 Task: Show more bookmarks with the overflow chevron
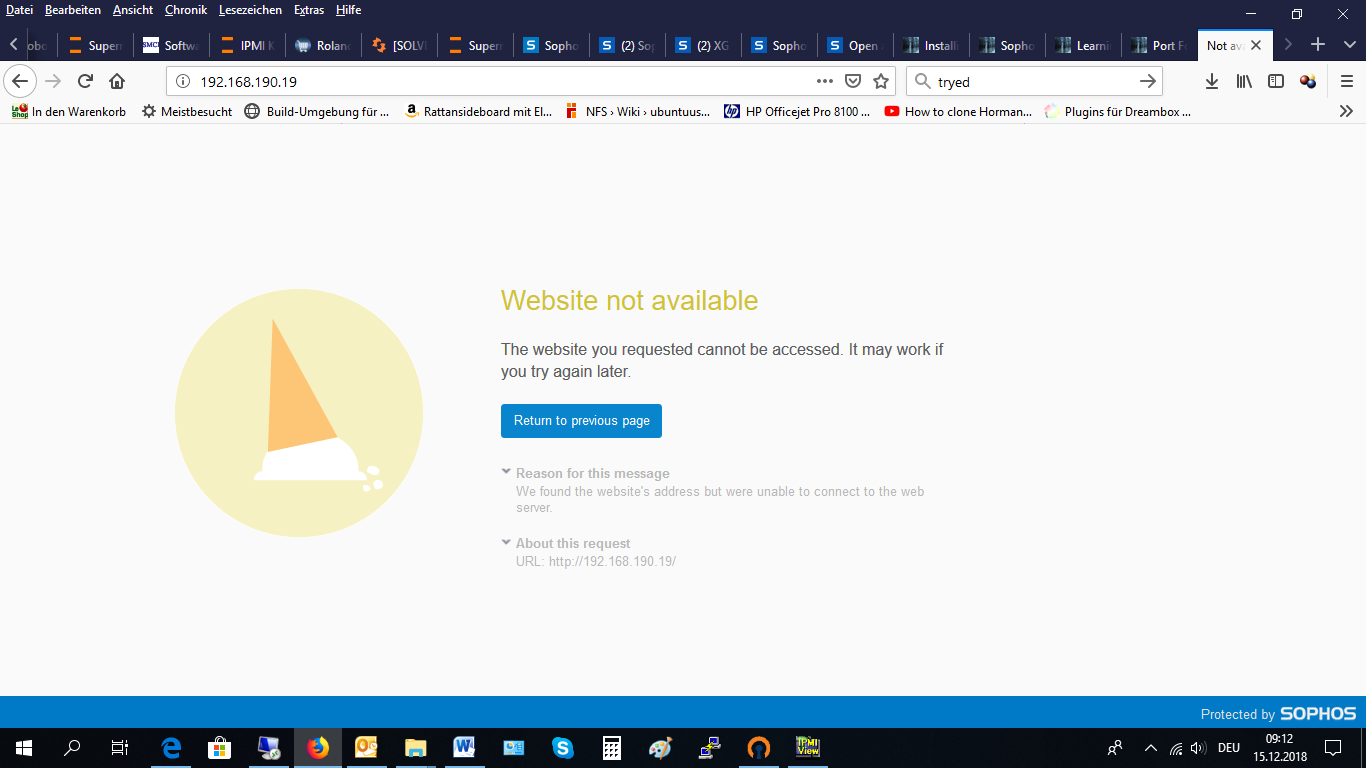pyautogui.click(x=1346, y=112)
